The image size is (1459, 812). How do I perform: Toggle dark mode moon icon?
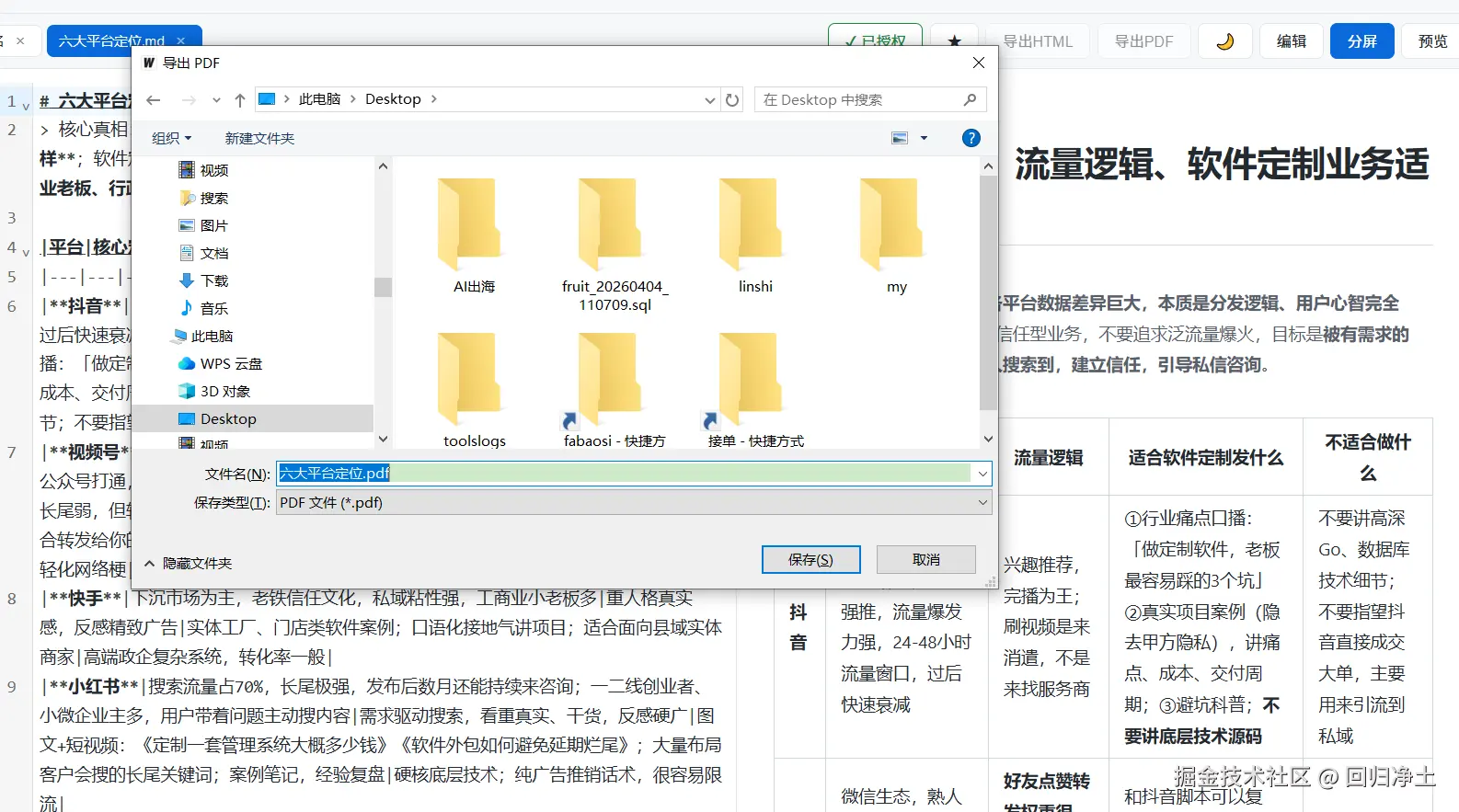click(x=1224, y=41)
